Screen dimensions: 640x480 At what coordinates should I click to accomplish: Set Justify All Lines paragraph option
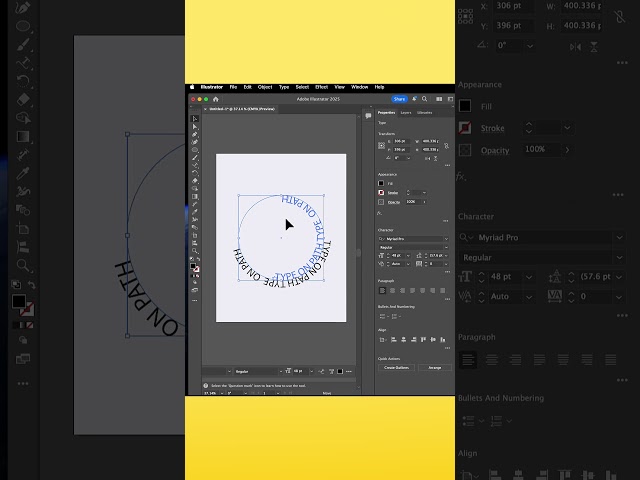[x=443, y=291]
